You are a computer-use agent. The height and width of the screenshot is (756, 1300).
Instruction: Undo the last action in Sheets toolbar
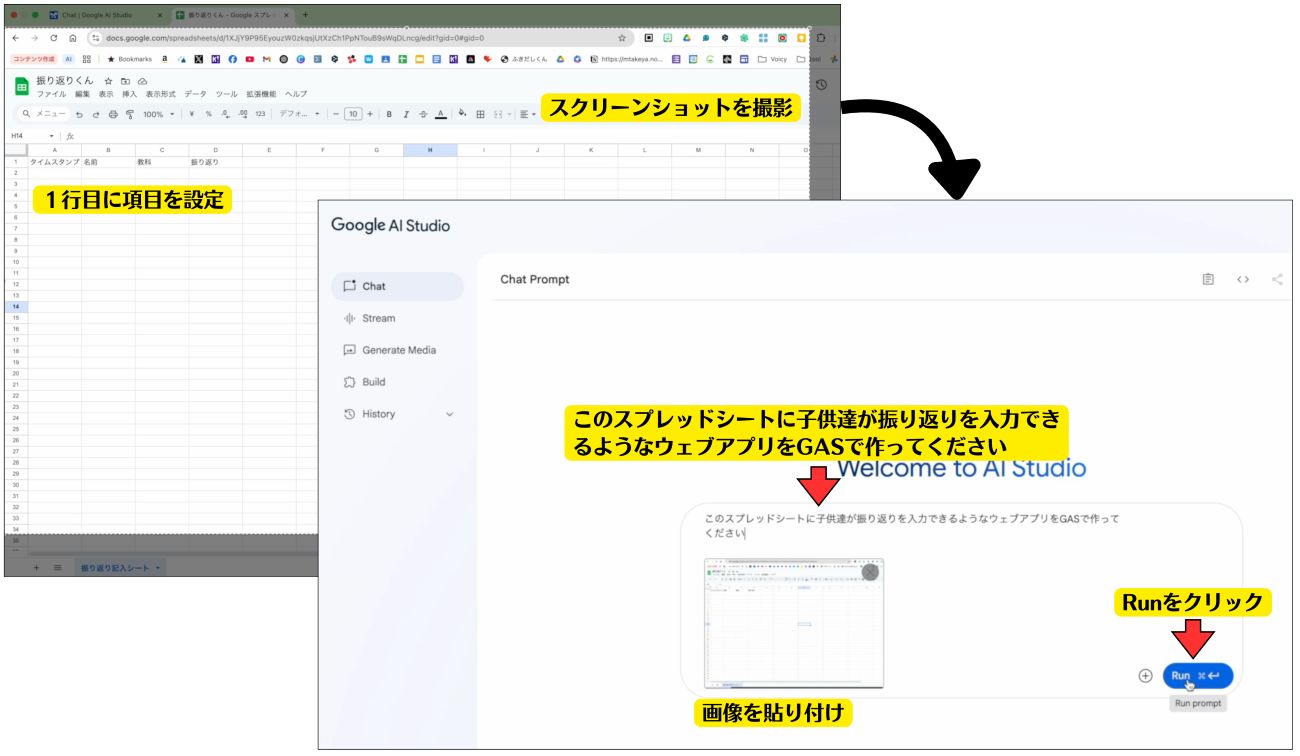(x=79, y=114)
